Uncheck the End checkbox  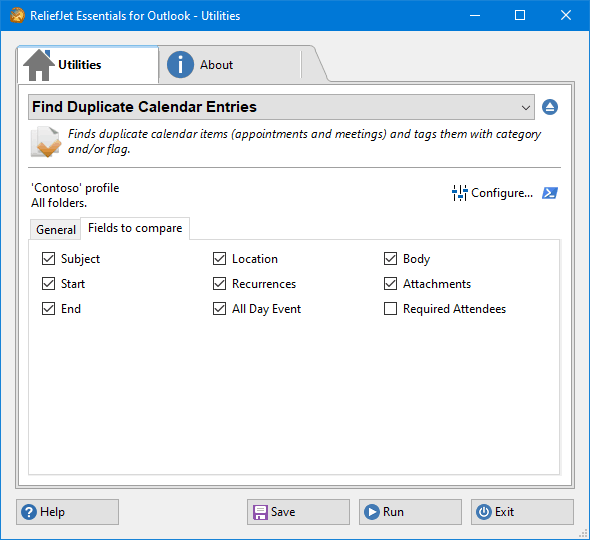tap(49, 309)
